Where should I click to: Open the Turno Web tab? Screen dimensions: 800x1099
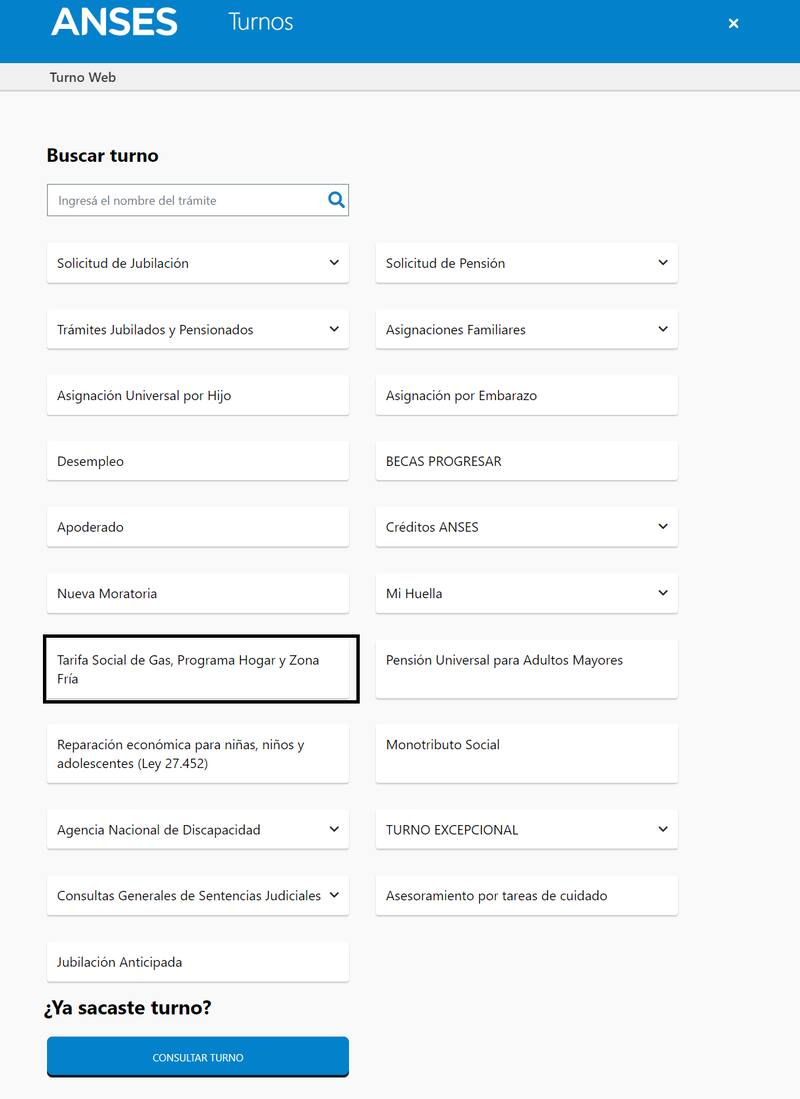click(x=83, y=77)
